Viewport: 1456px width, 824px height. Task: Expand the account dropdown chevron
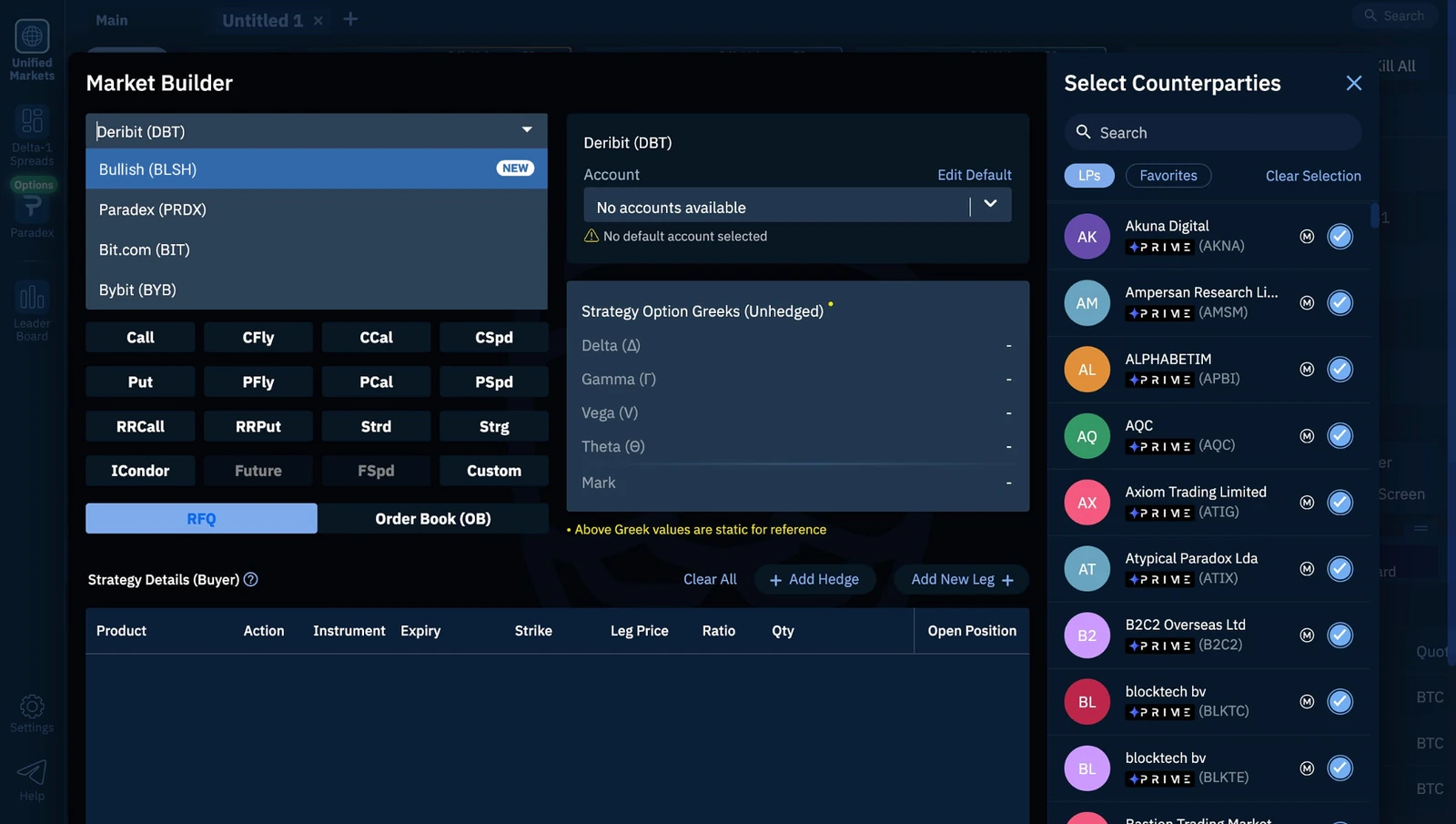point(991,205)
